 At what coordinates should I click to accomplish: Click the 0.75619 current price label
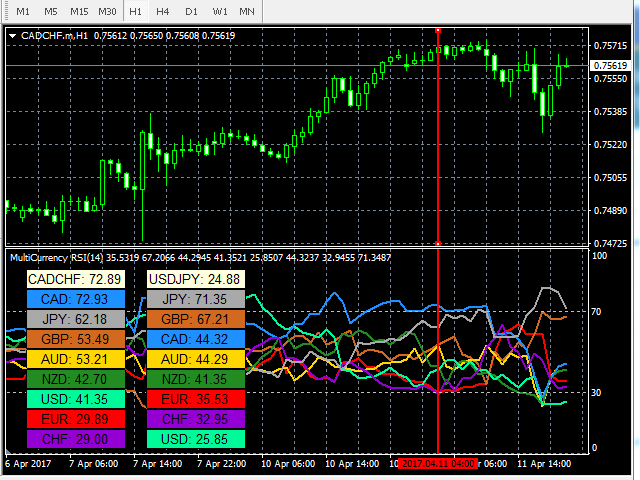[610, 66]
